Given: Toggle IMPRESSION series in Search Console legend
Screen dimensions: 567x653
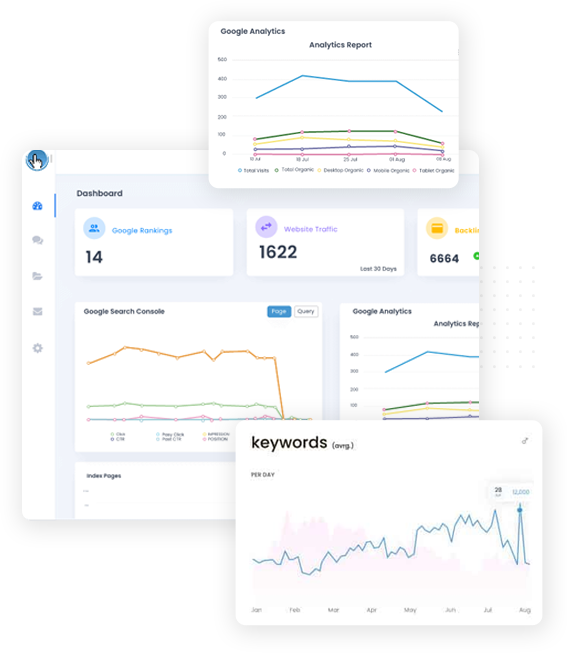Looking at the screenshot, I should [x=216, y=434].
